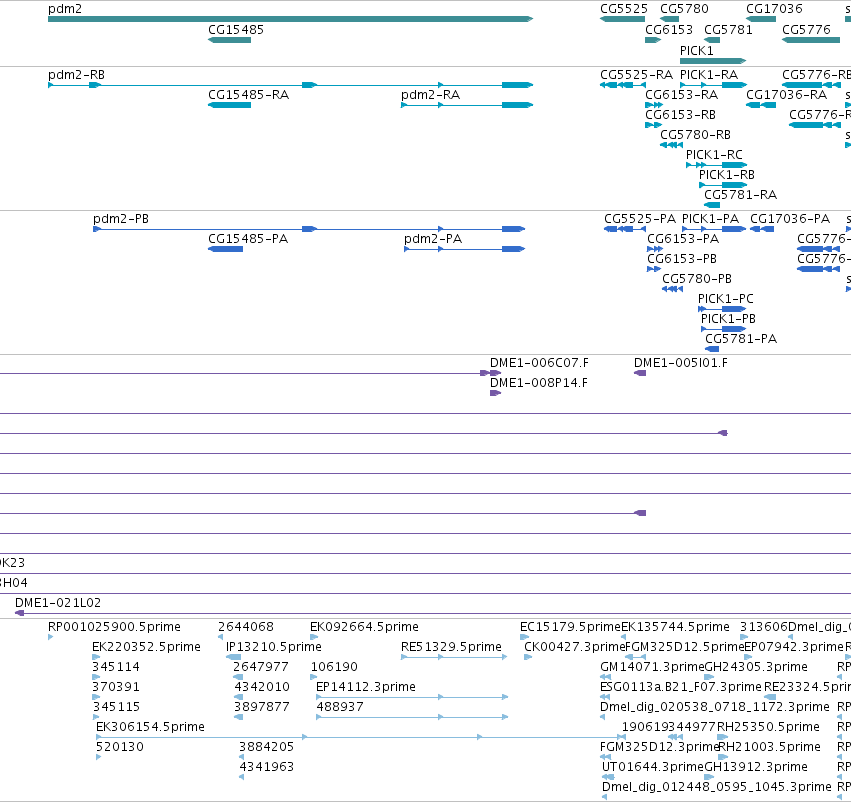The image size is (851, 802).
Task: Click the 370391 feature label
Action: point(116,687)
